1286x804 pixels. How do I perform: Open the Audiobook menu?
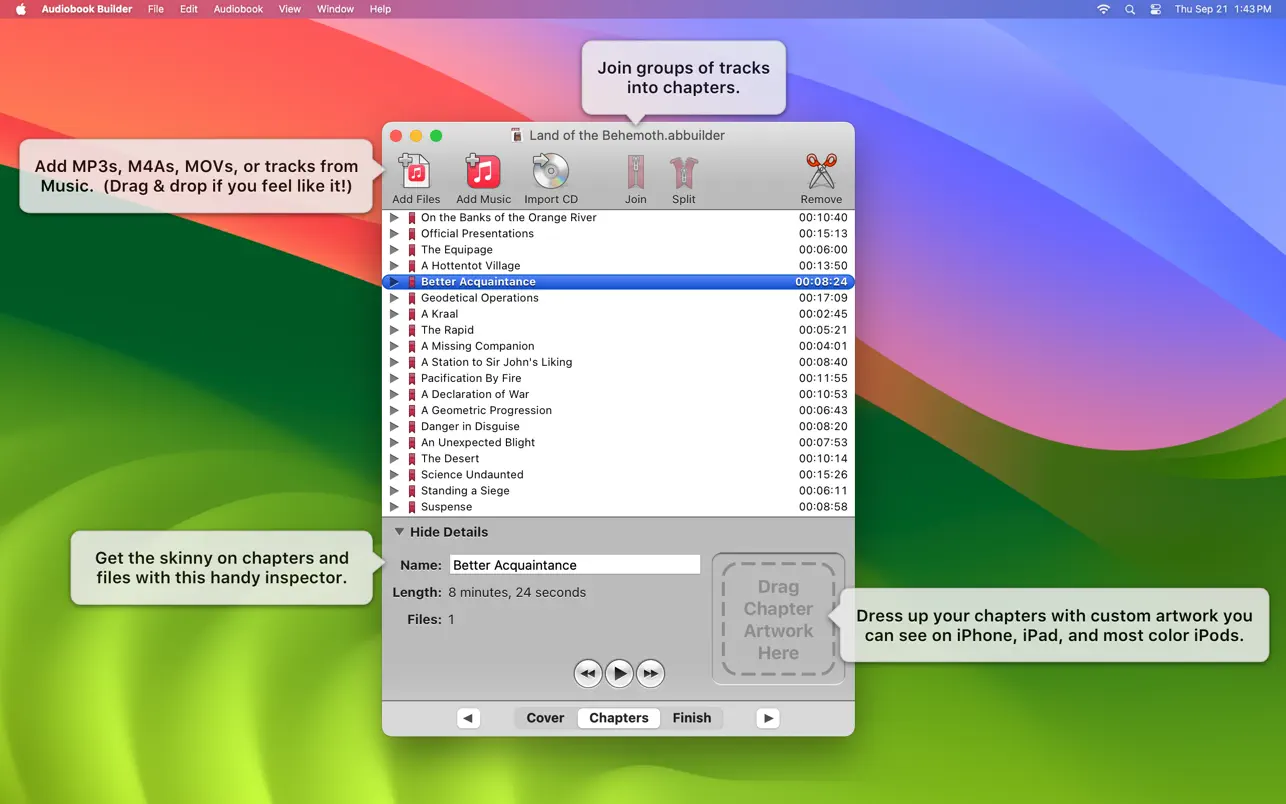[x=238, y=9]
